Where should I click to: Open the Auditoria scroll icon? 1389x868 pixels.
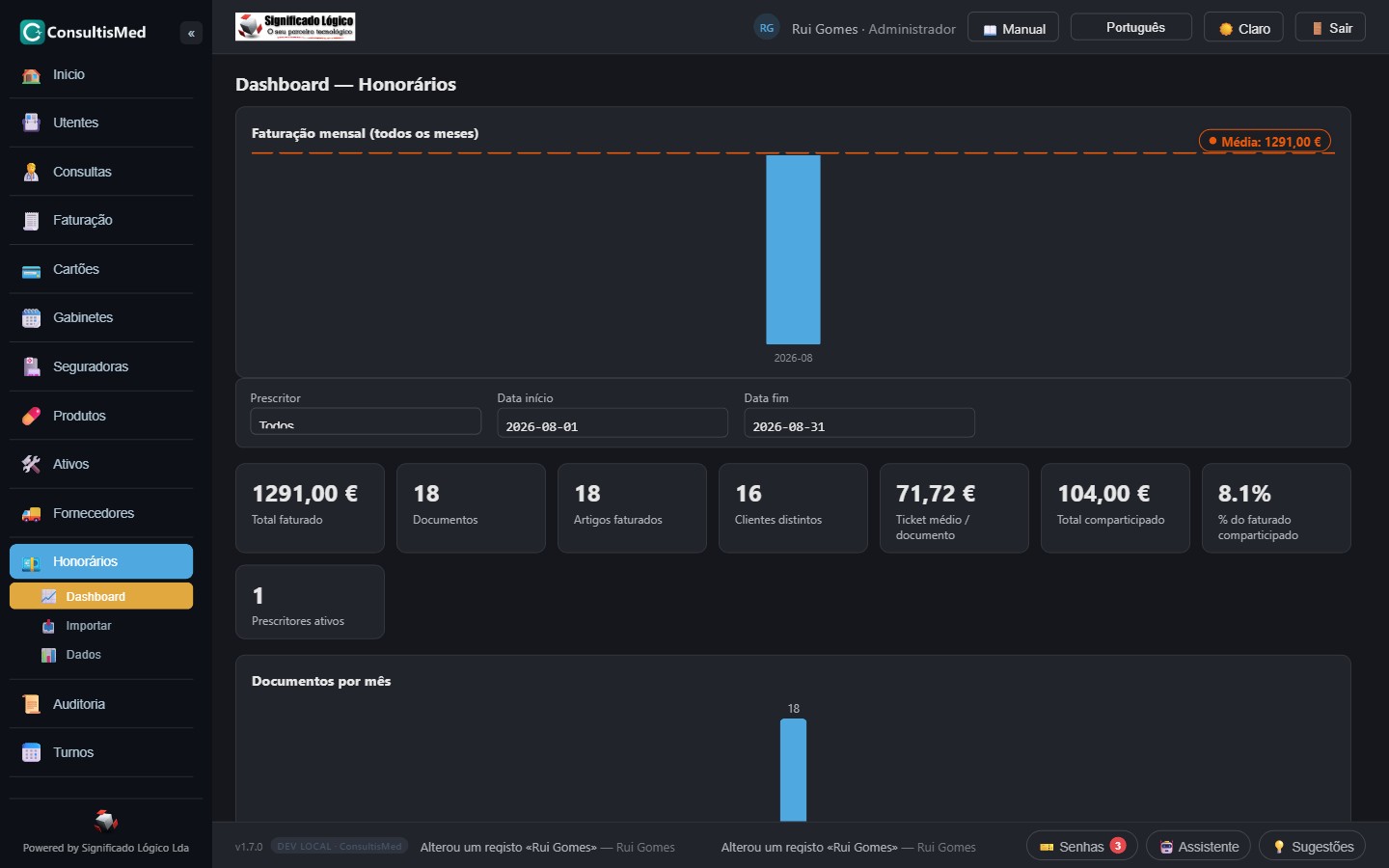pyautogui.click(x=32, y=705)
